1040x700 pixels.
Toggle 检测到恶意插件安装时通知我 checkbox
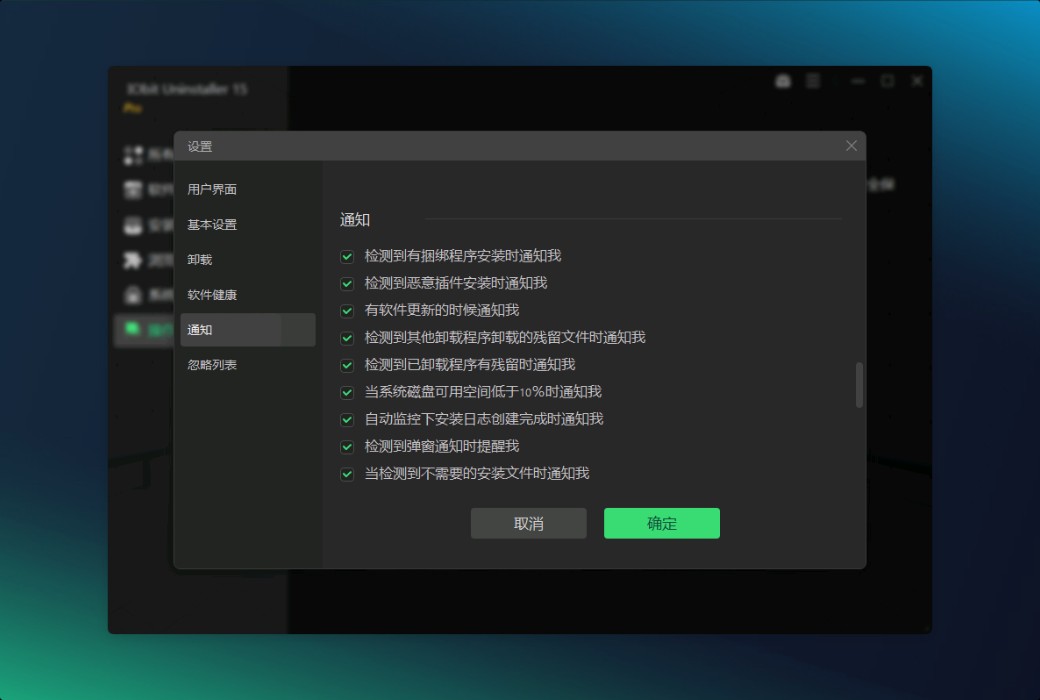[x=347, y=284]
